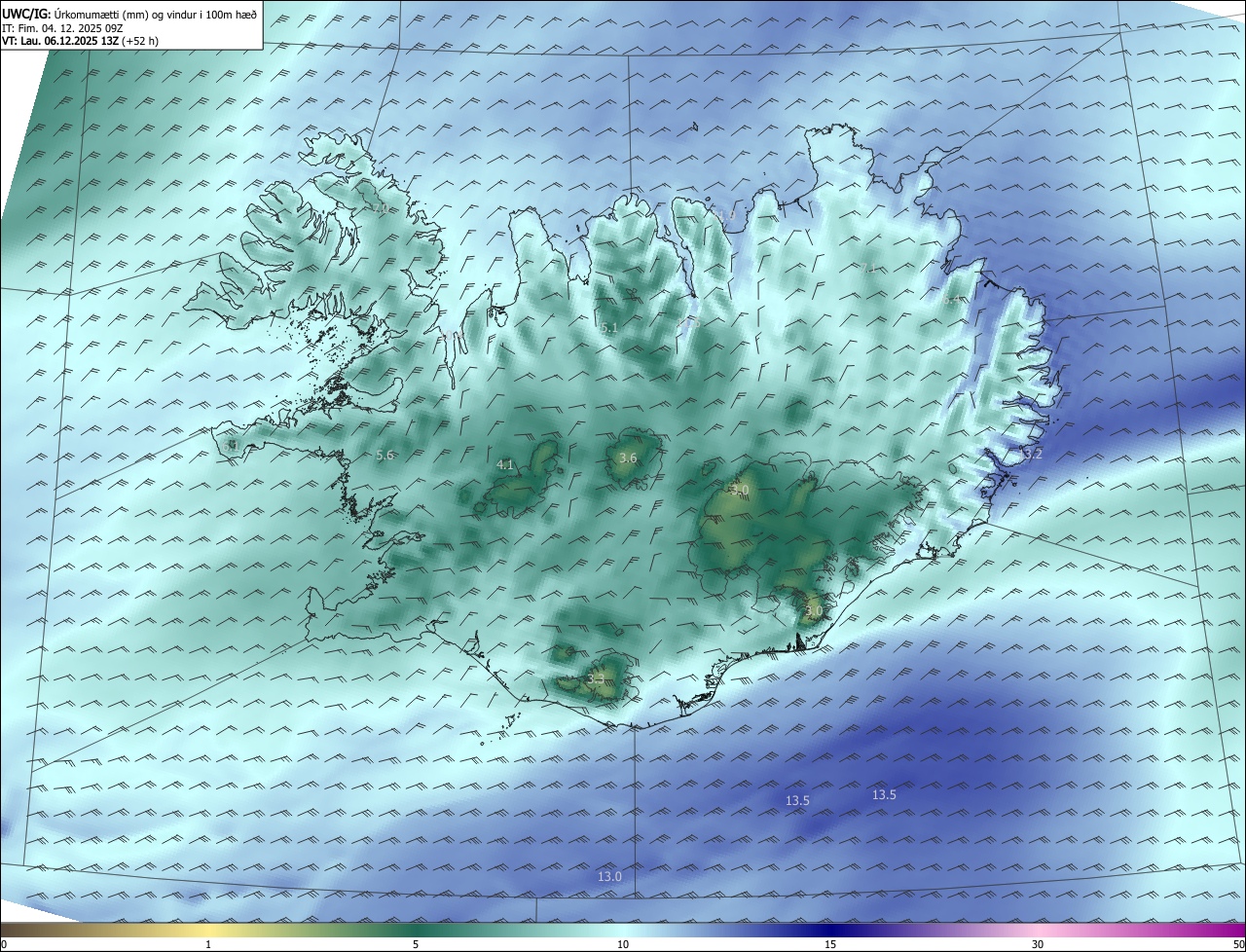
Task: Select the 3.6 value on Hofsjökull glacier
Action: click(628, 458)
